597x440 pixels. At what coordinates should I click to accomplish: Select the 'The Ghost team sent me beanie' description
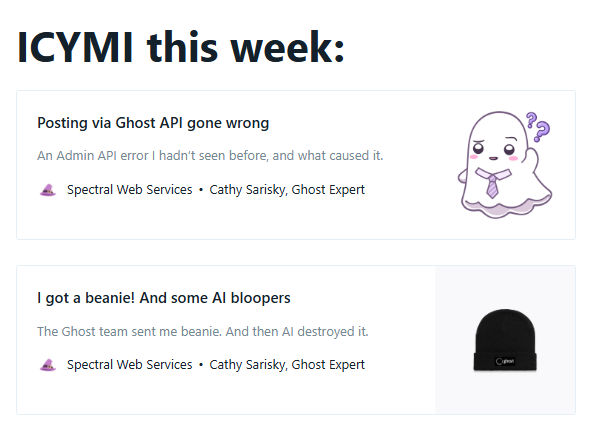click(203, 332)
